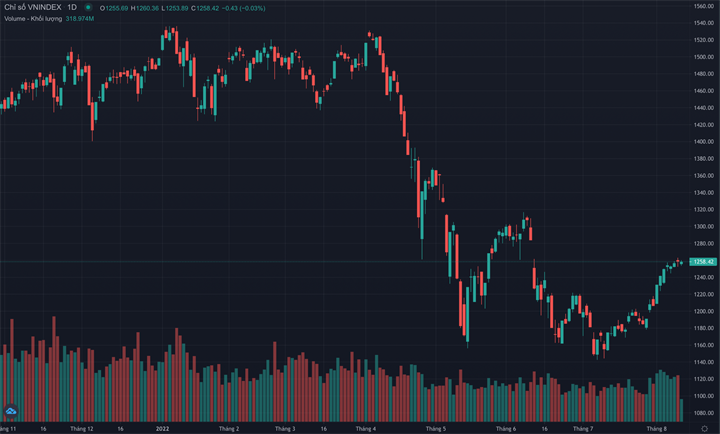Click the 'Tháng 7' time axis label
Image resolution: width=720 pixels, height=434 pixels.
pyautogui.click(x=583, y=428)
